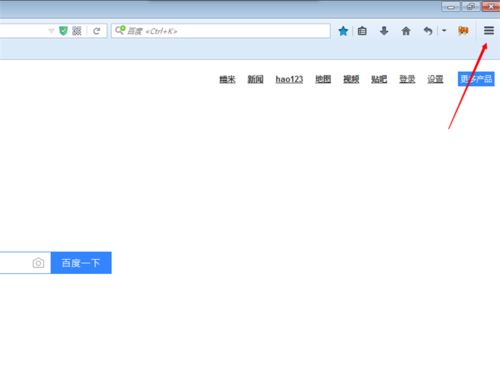Viewport: 500px width, 375px height.
Task: Click the blue 更多产品 button
Action: click(x=476, y=79)
